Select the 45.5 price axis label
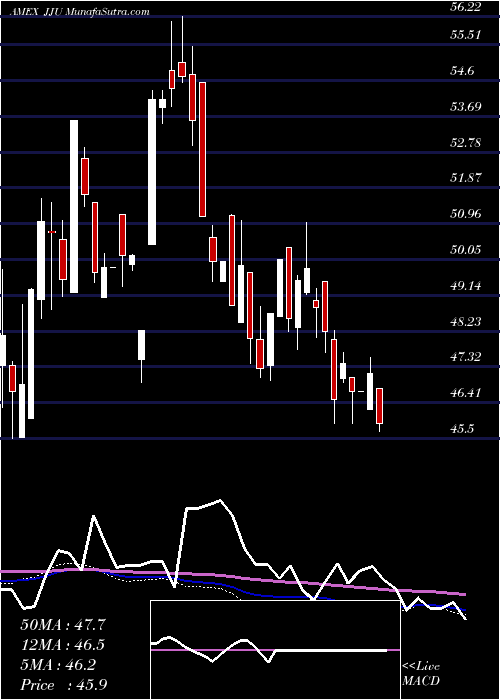Screen dimensions: 500x700 (x=464, y=428)
